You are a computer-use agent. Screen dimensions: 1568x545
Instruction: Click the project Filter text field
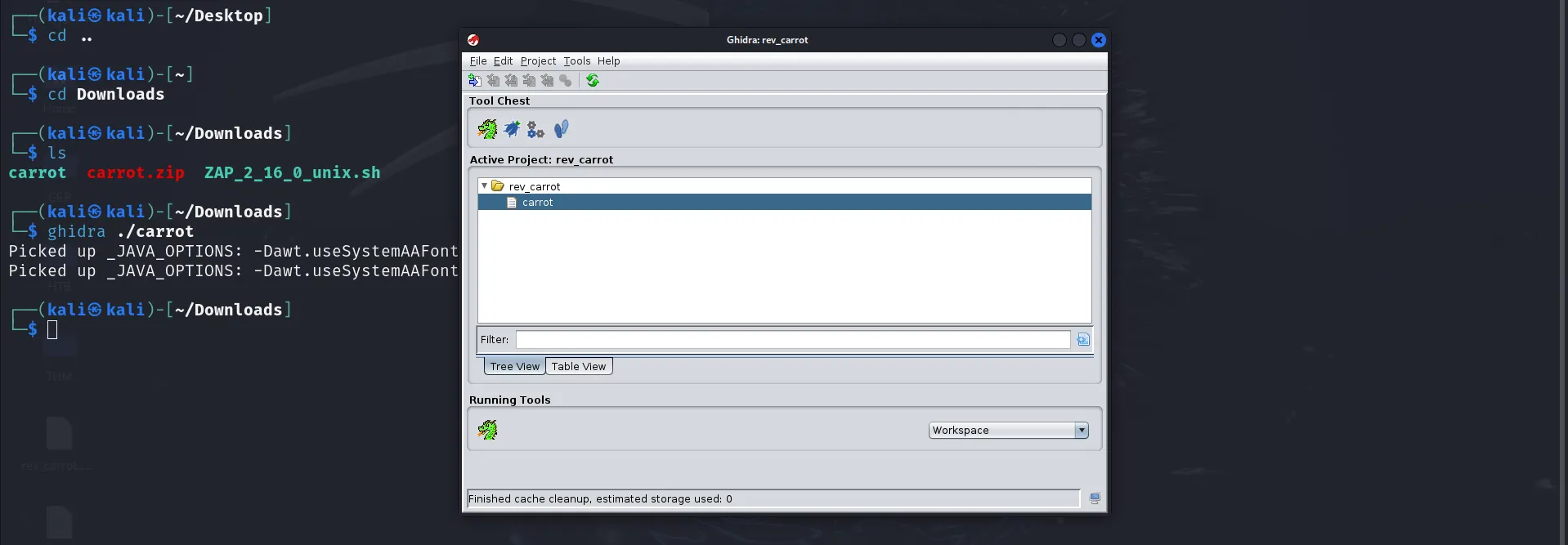point(793,340)
